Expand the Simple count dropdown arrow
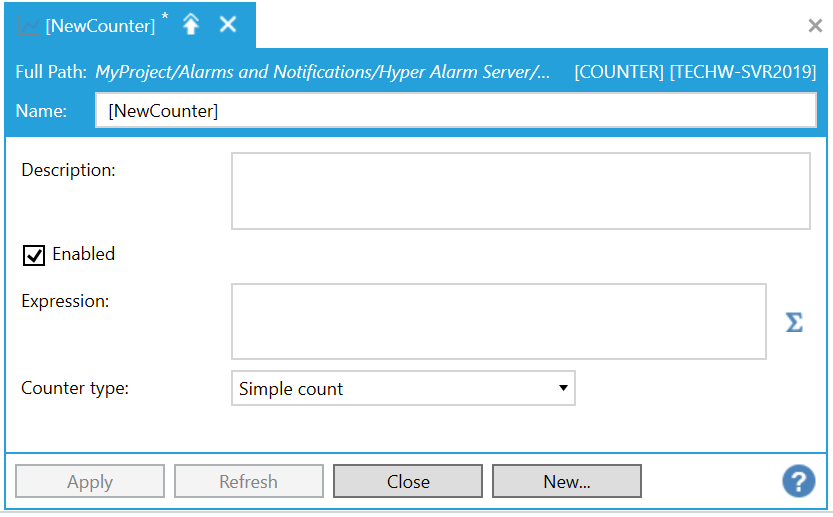 (563, 388)
